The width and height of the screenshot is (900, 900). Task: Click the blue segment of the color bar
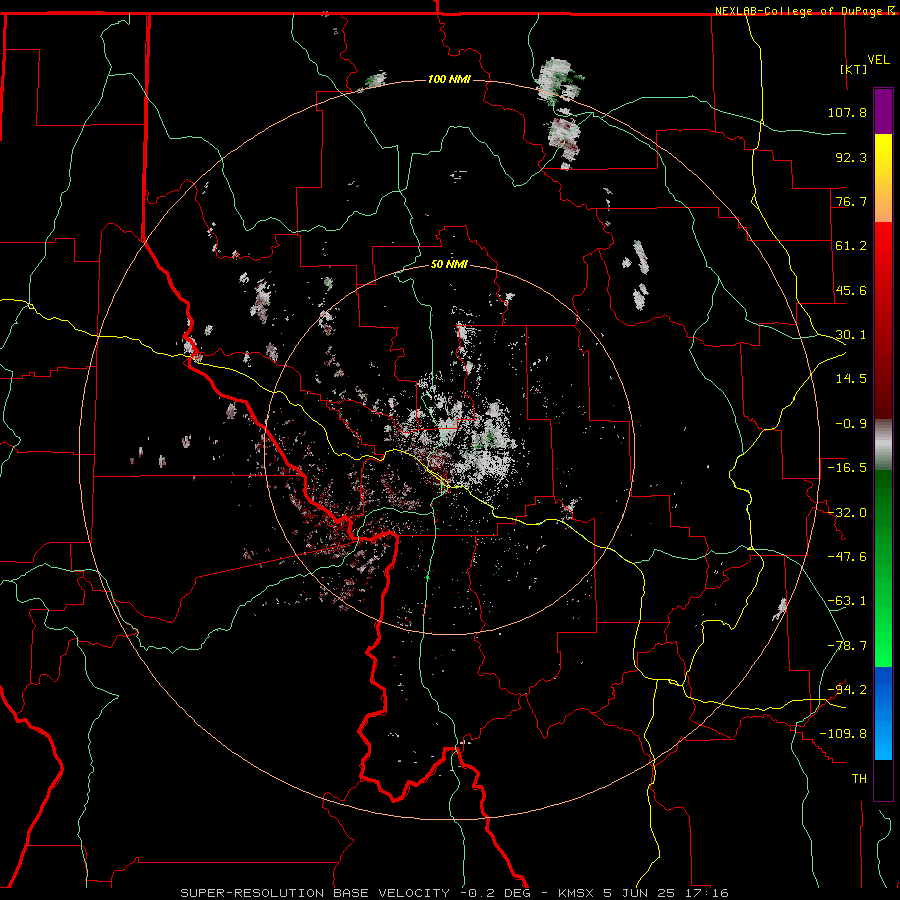click(x=883, y=713)
